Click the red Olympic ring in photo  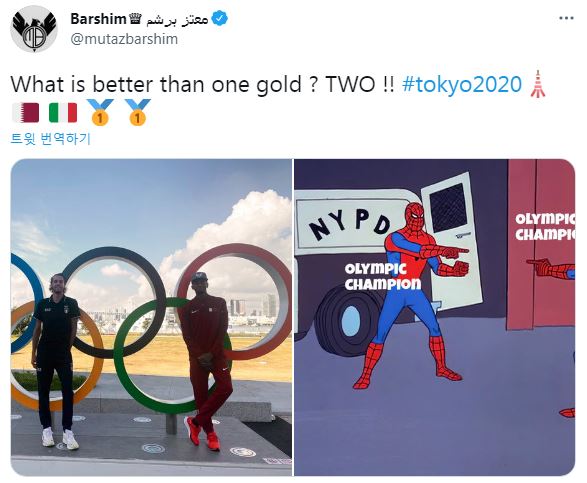pos(235,301)
